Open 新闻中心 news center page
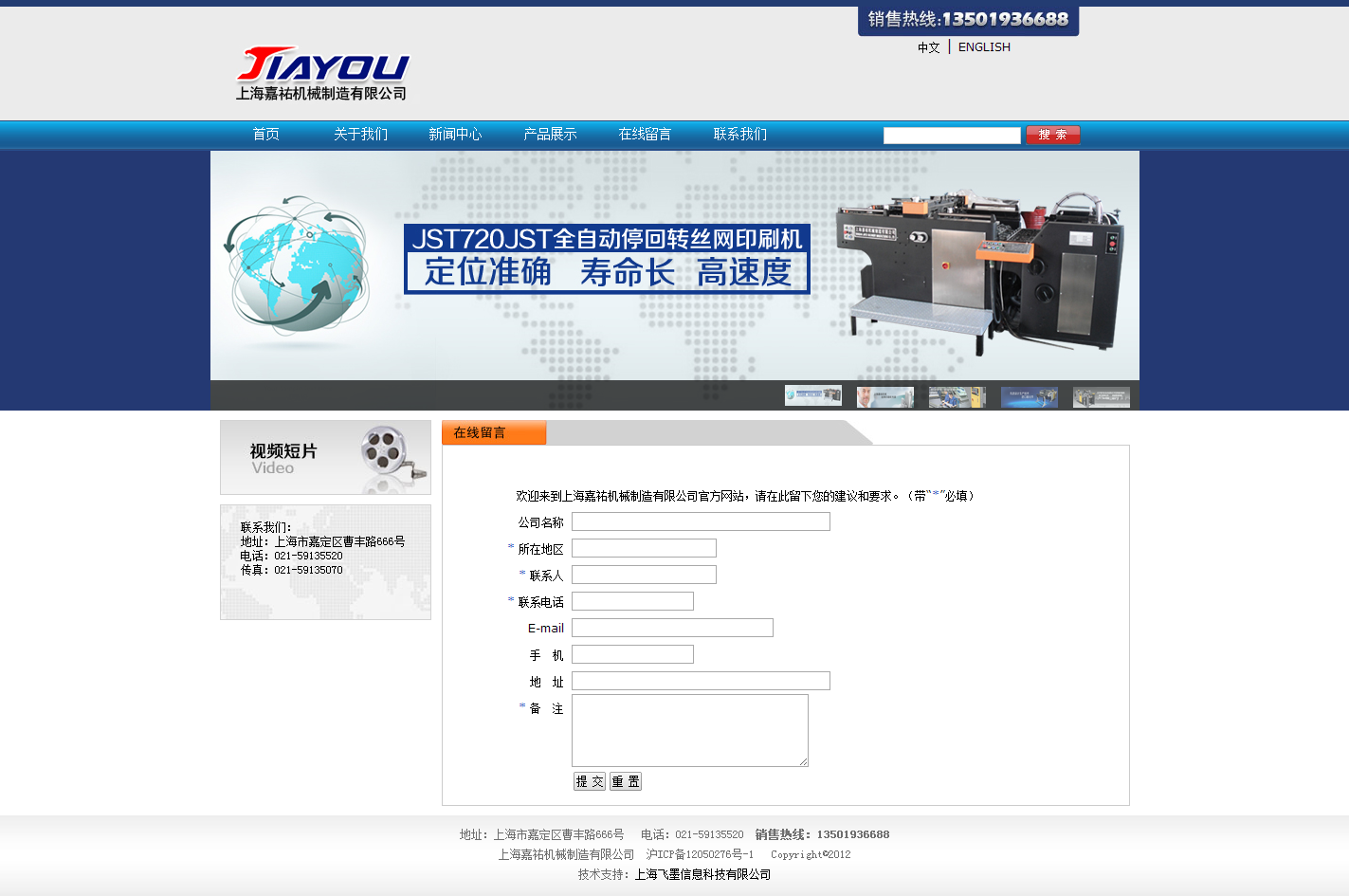 click(x=455, y=135)
